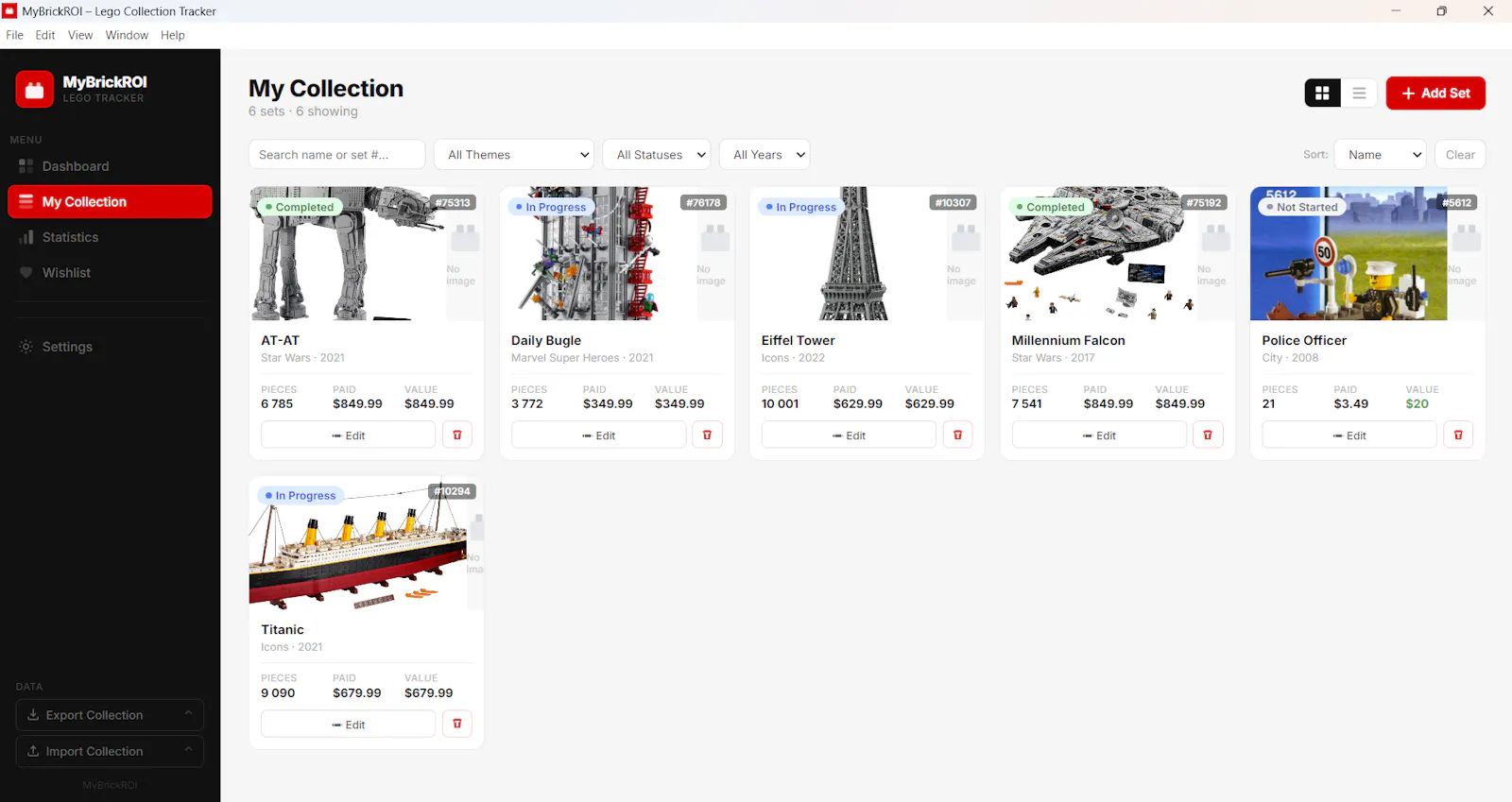The width and height of the screenshot is (1512, 802).
Task: Click the MyBrickROI red logo icon
Action: (35, 90)
